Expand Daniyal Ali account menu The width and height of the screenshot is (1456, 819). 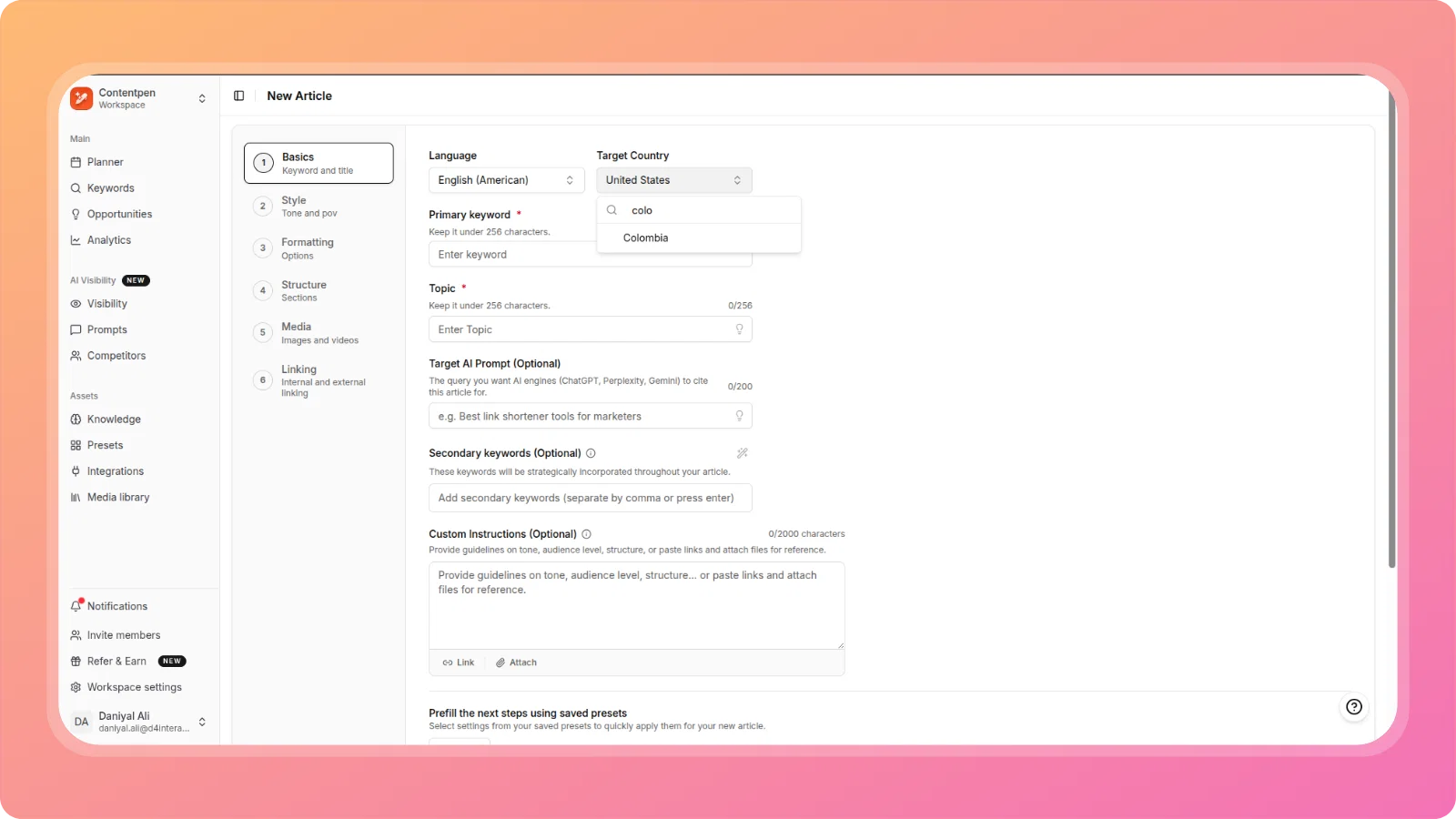tap(202, 722)
